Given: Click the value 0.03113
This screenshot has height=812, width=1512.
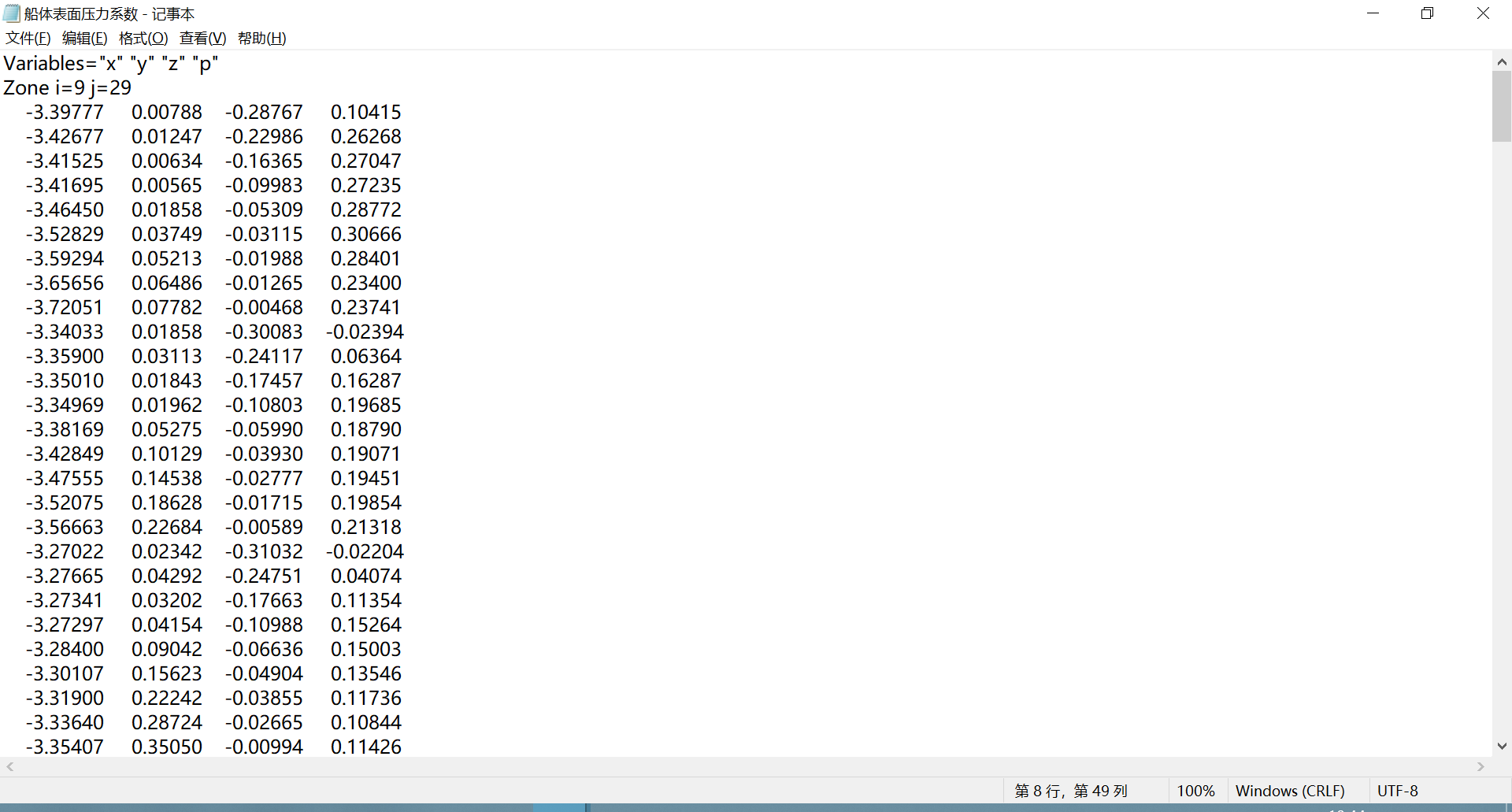Looking at the screenshot, I should click(x=167, y=357).
